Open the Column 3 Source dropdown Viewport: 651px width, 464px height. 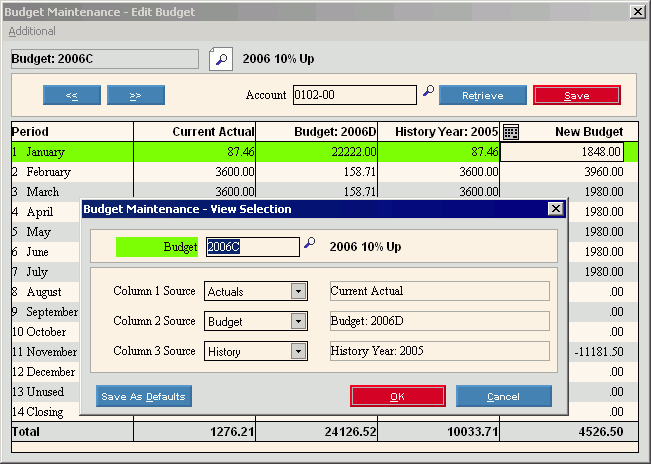[297, 352]
